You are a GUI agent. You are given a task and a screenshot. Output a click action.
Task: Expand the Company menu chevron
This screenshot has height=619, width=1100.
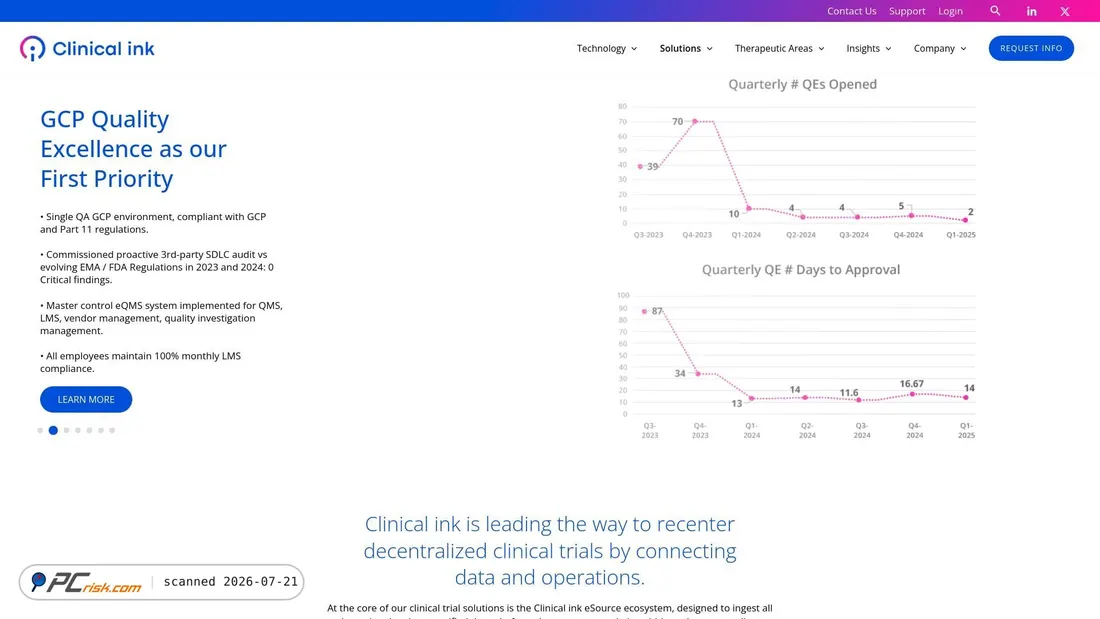963,49
